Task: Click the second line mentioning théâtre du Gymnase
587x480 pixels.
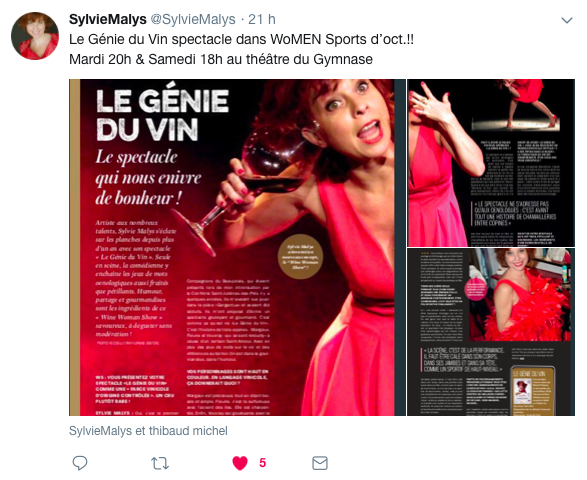Action: point(221,59)
